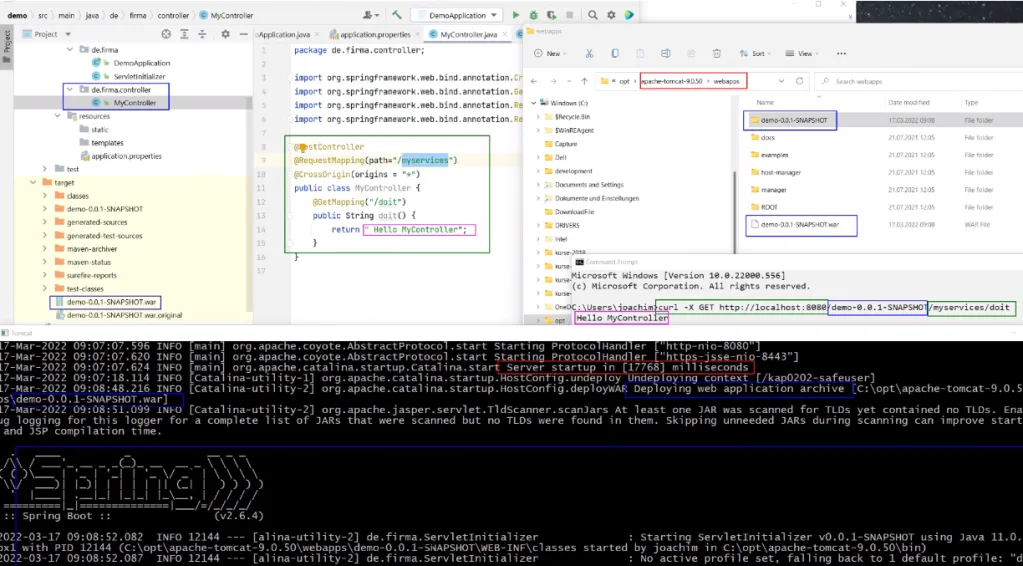The image size is (1023, 566).
Task: Expand $Recycle.Bin in Explorer navigation pane
Action: pyautogui.click(x=538, y=117)
